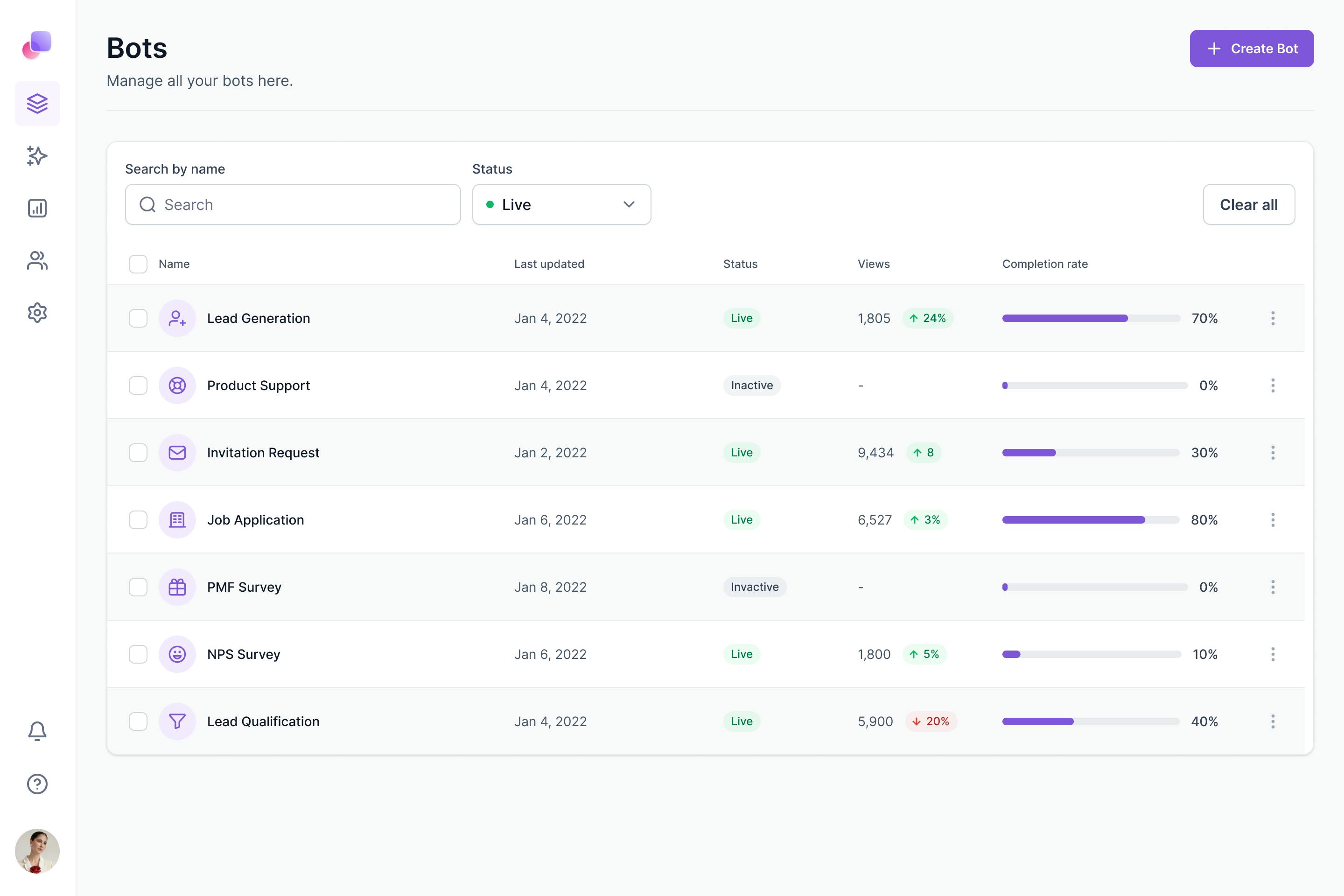Sort by the Completion rate column header

pyautogui.click(x=1044, y=264)
